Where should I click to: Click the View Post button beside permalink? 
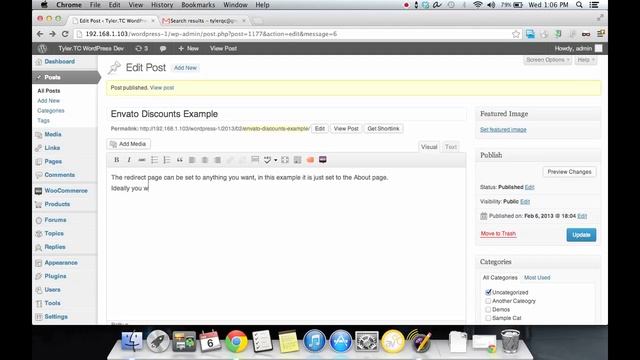click(346, 129)
